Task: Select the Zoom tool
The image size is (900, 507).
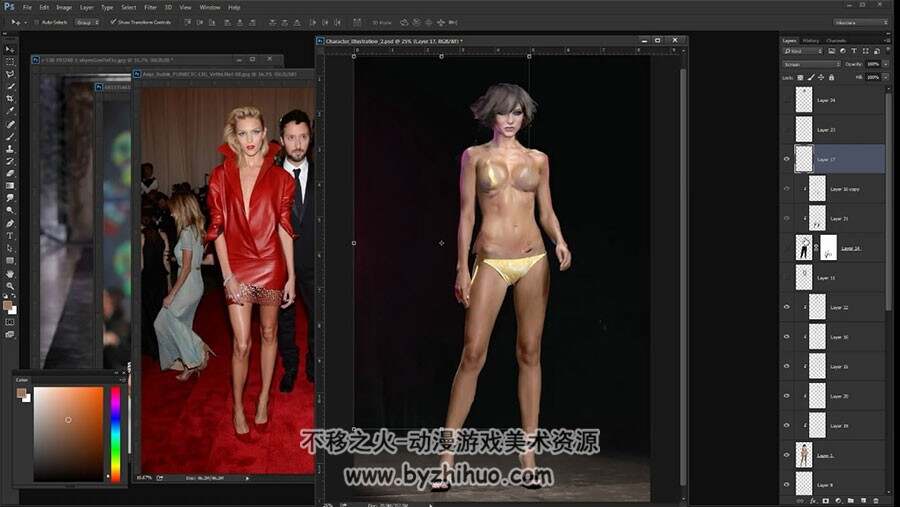Action: click(10, 285)
